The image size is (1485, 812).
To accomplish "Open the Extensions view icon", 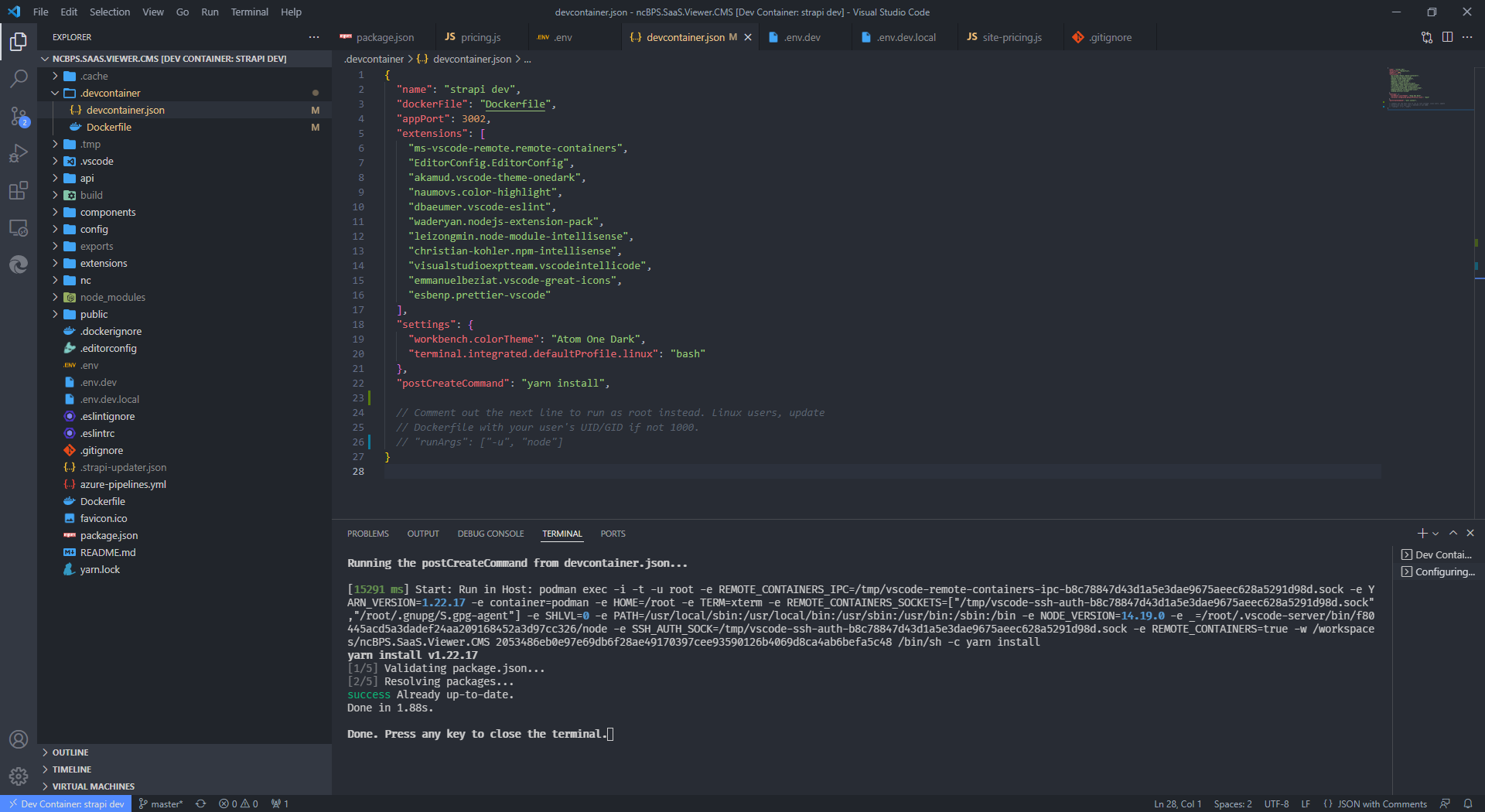I will (19, 190).
